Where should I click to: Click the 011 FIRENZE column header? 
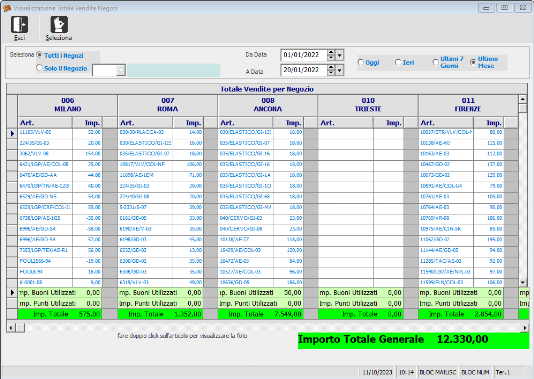(468, 105)
